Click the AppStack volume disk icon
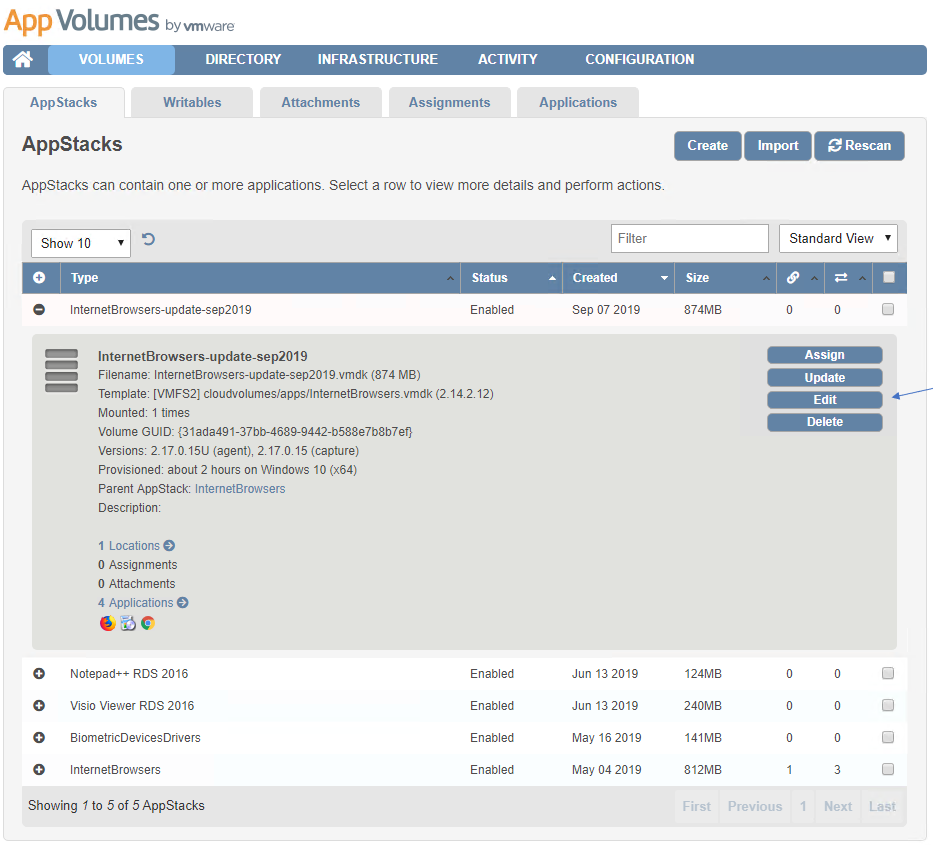 pos(62,371)
